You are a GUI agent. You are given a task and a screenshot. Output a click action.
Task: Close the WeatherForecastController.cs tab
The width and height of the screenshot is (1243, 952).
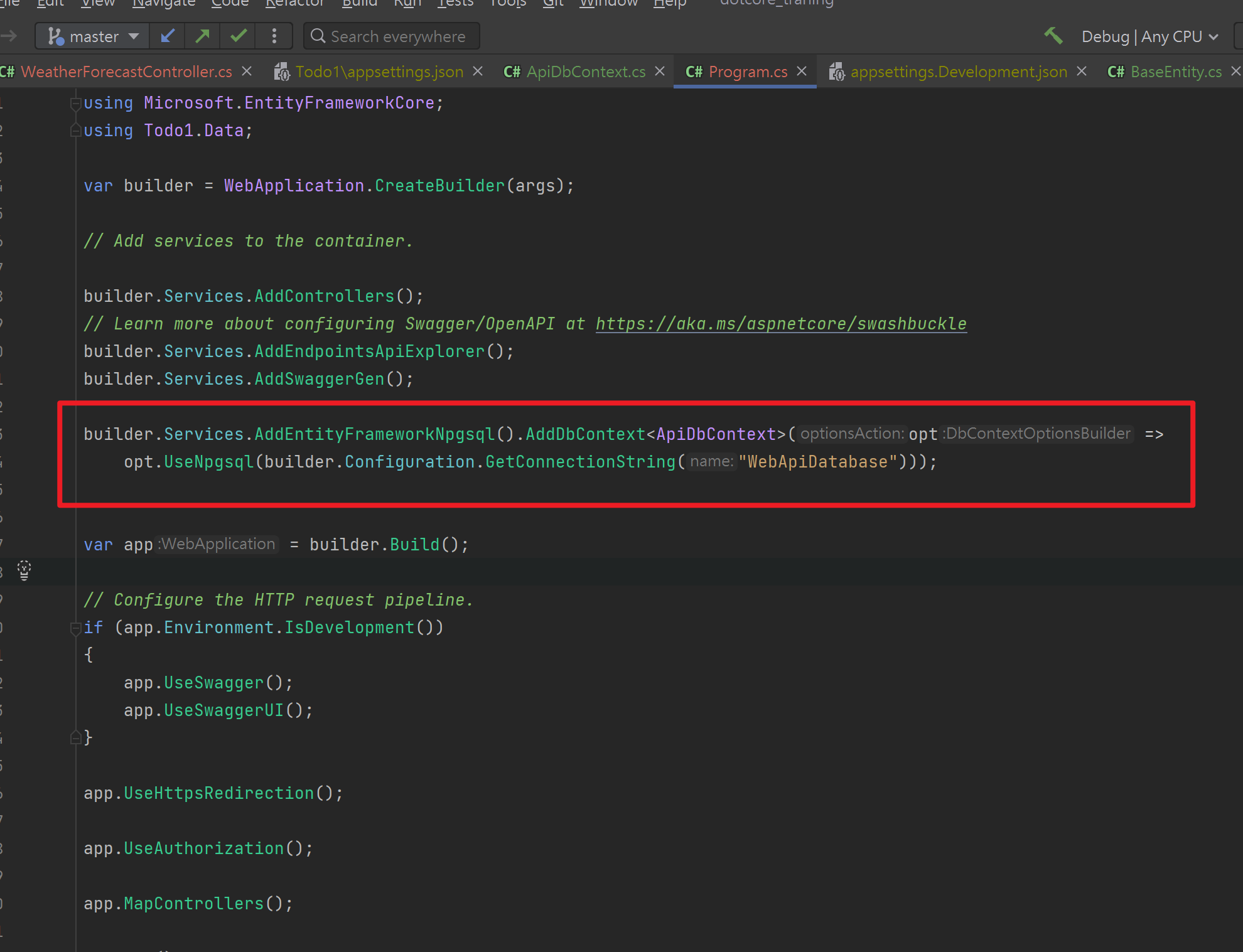247,72
